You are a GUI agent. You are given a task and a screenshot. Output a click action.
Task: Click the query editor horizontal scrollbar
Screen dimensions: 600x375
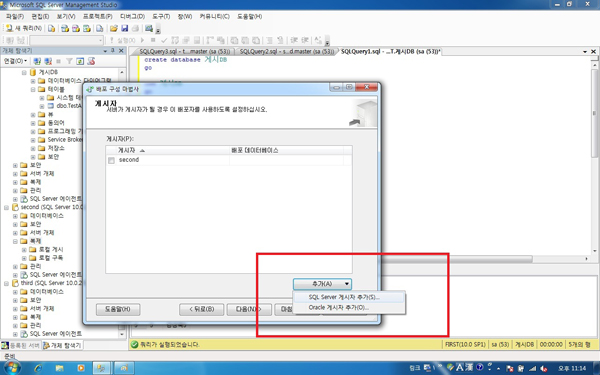[455, 259]
